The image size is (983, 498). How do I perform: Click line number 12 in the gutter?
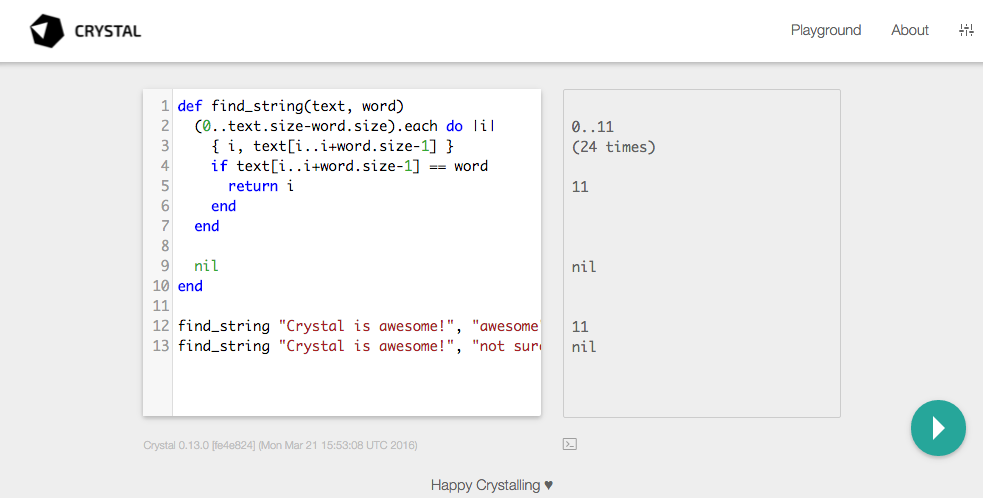160,326
